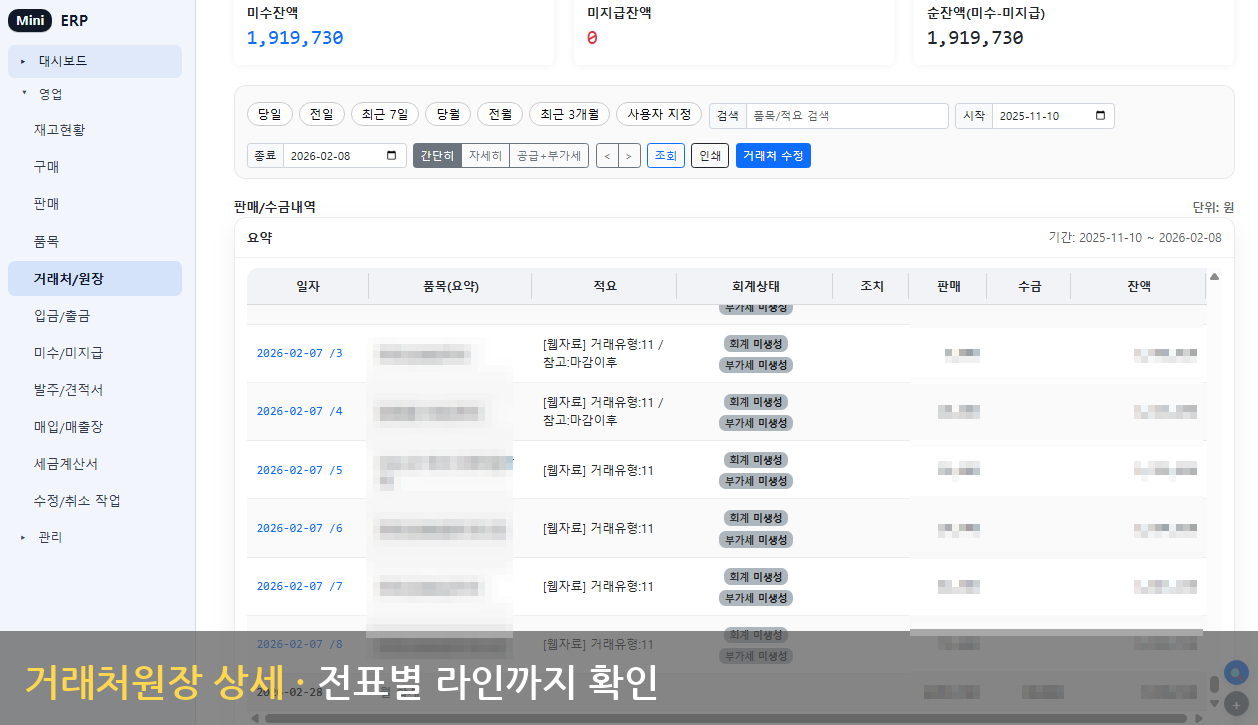The height and width of the screenshot is (725, 1258).
Task: Click the 미수잔액 value 1,919,730
Action: (x=295, y=38)
